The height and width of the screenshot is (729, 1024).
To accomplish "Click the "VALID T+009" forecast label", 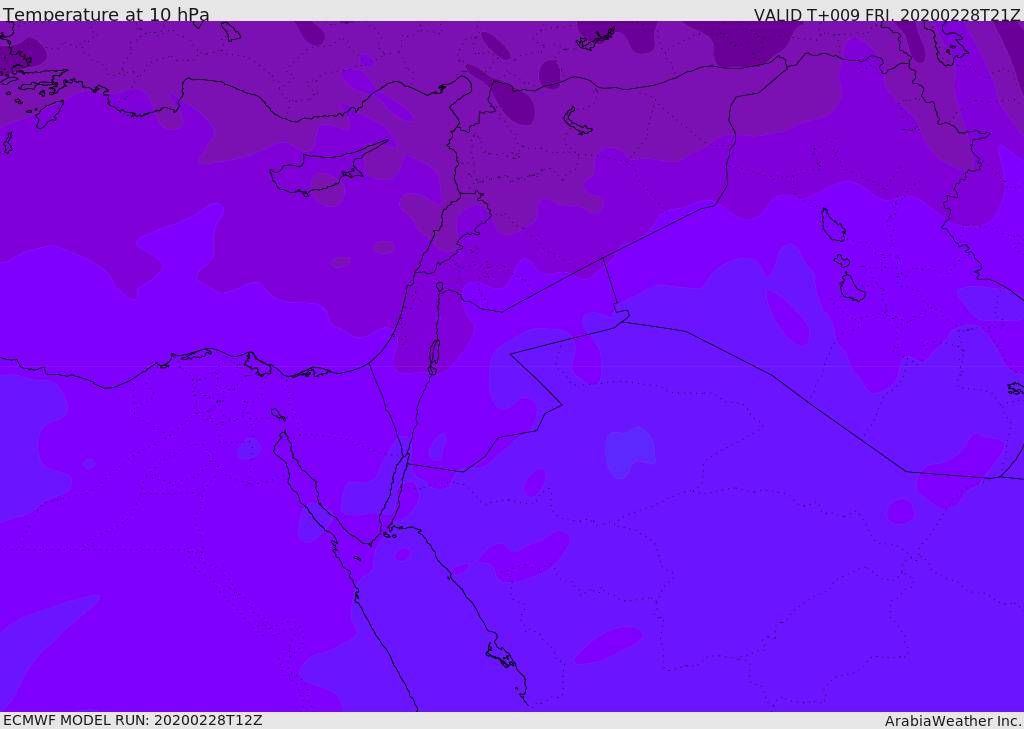I will pos(802,15).
